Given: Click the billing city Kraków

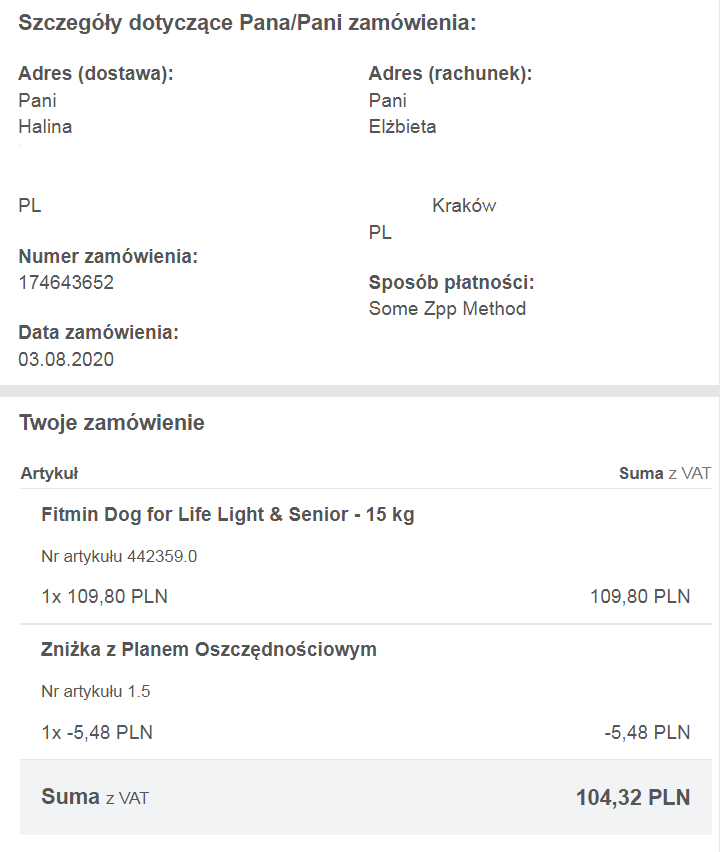Looking at the screenshot, I should tap(464, 205).
